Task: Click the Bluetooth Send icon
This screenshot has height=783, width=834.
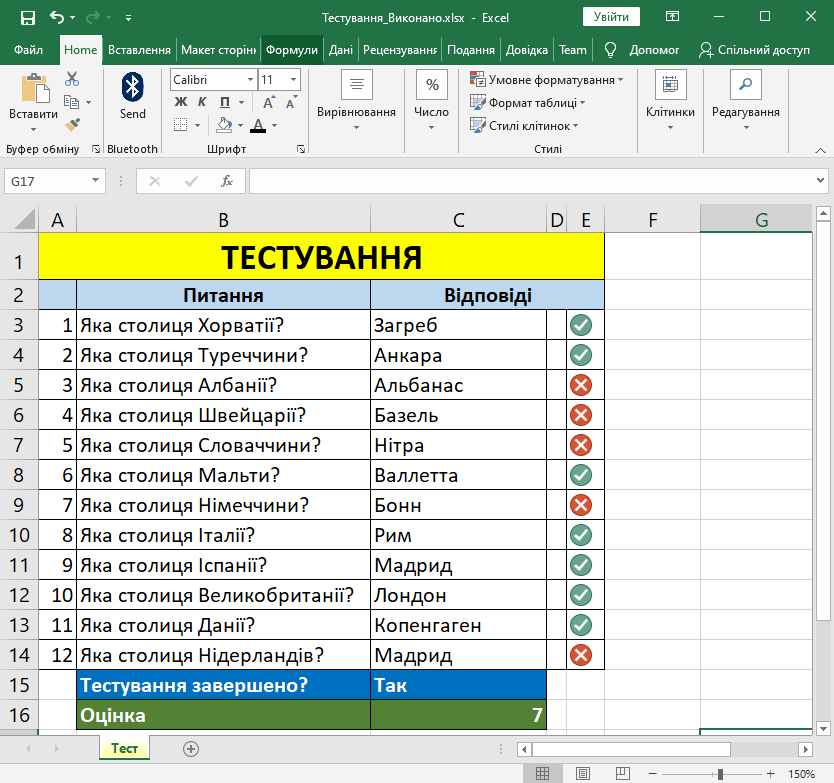Action: 133,89
